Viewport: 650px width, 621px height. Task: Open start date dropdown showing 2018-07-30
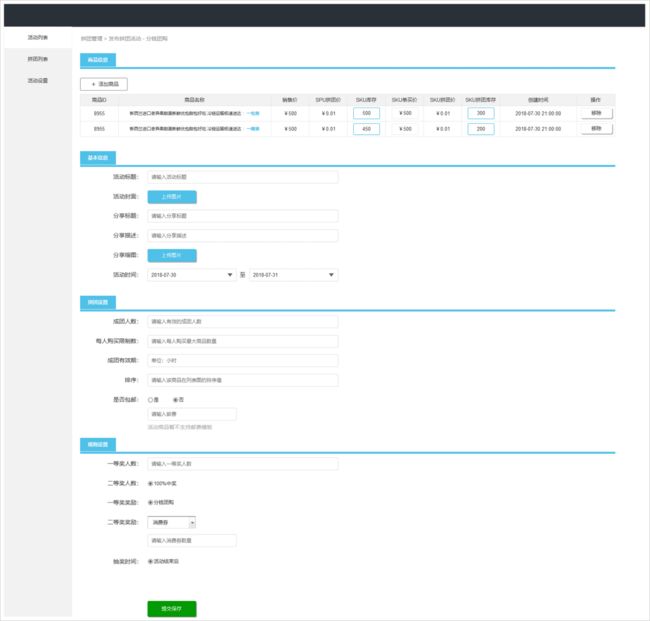coord(192,275)
